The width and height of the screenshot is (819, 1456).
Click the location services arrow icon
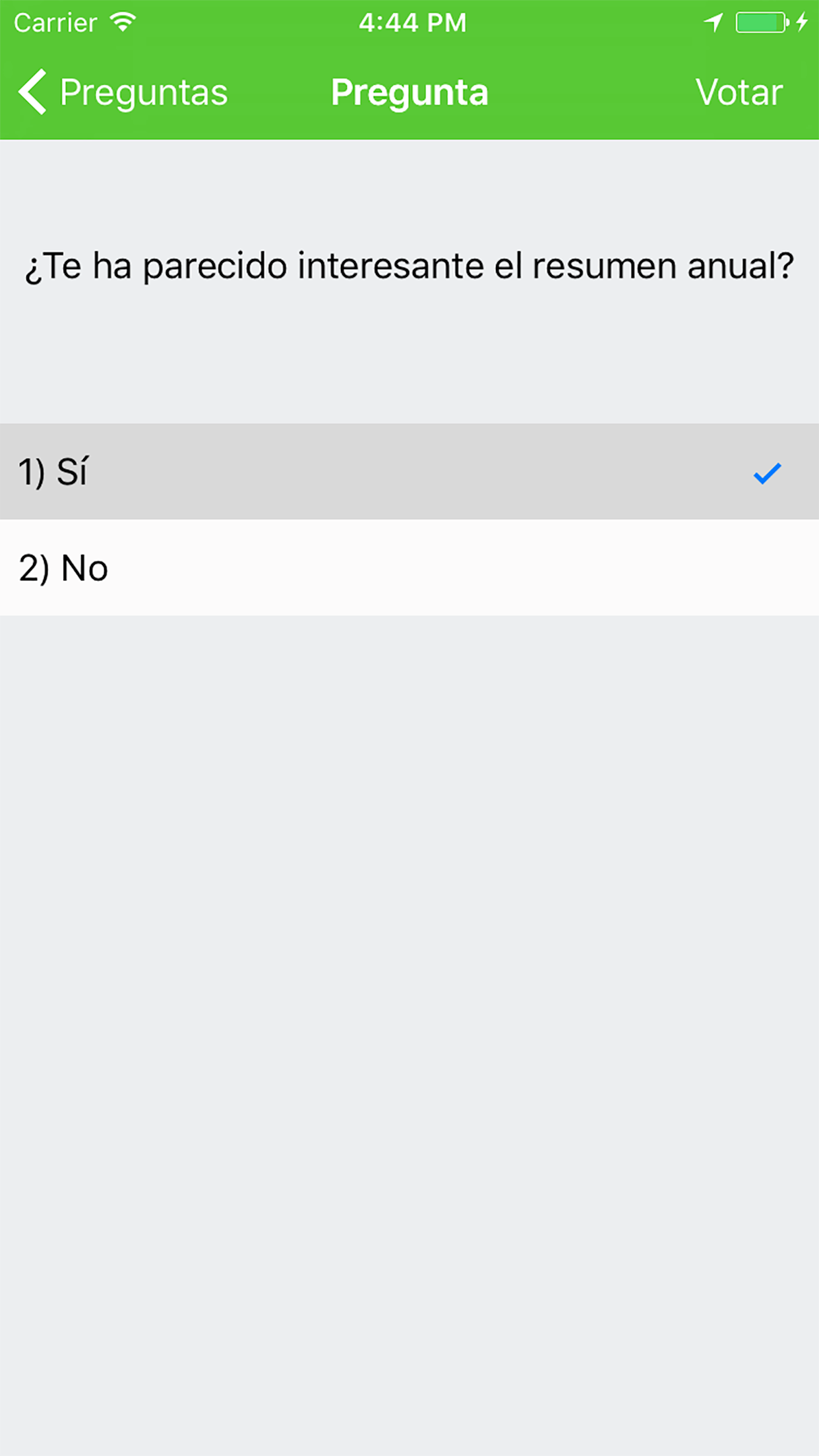(713, 22)
